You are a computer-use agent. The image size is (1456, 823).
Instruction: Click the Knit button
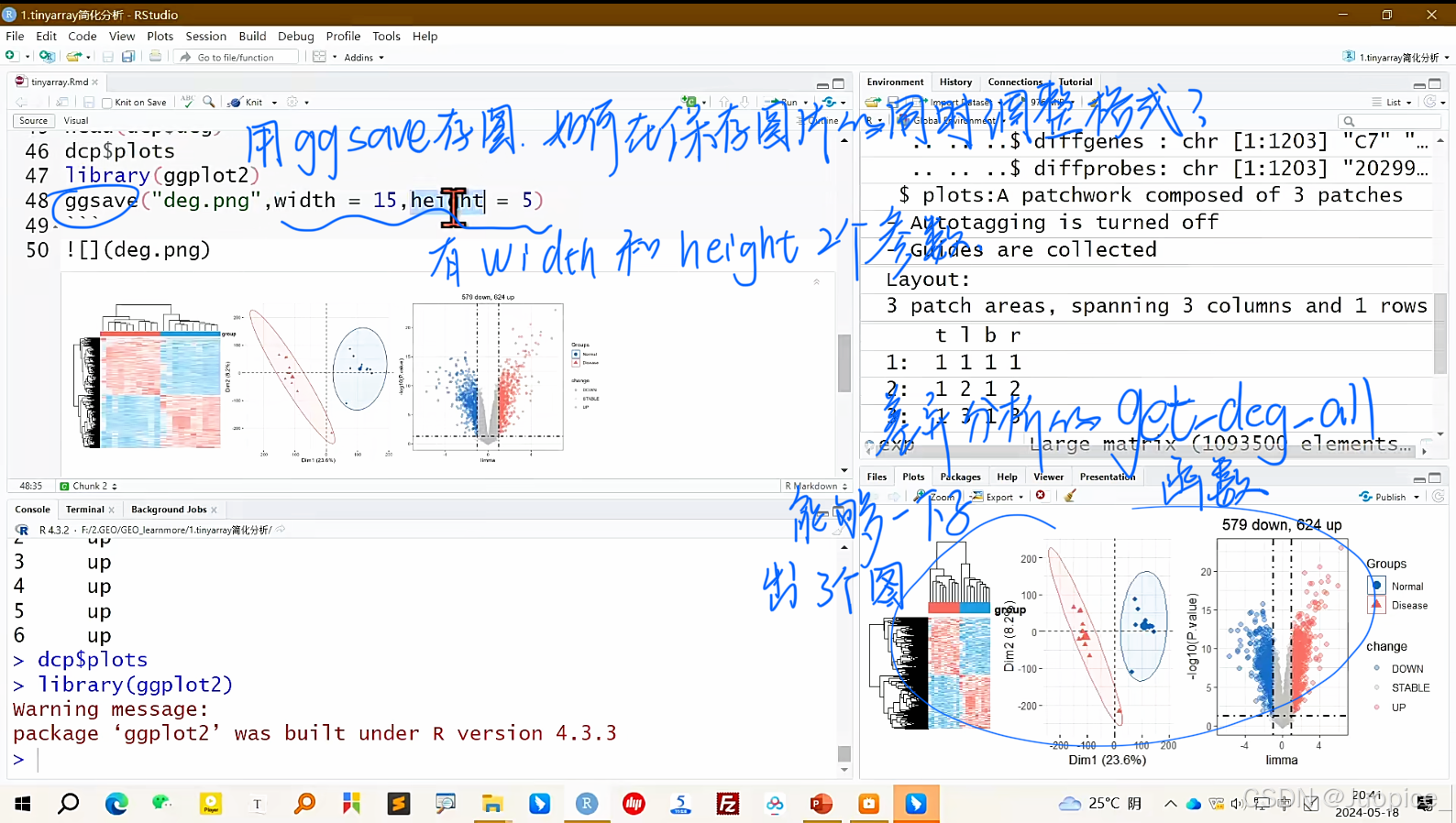(246, 102)
